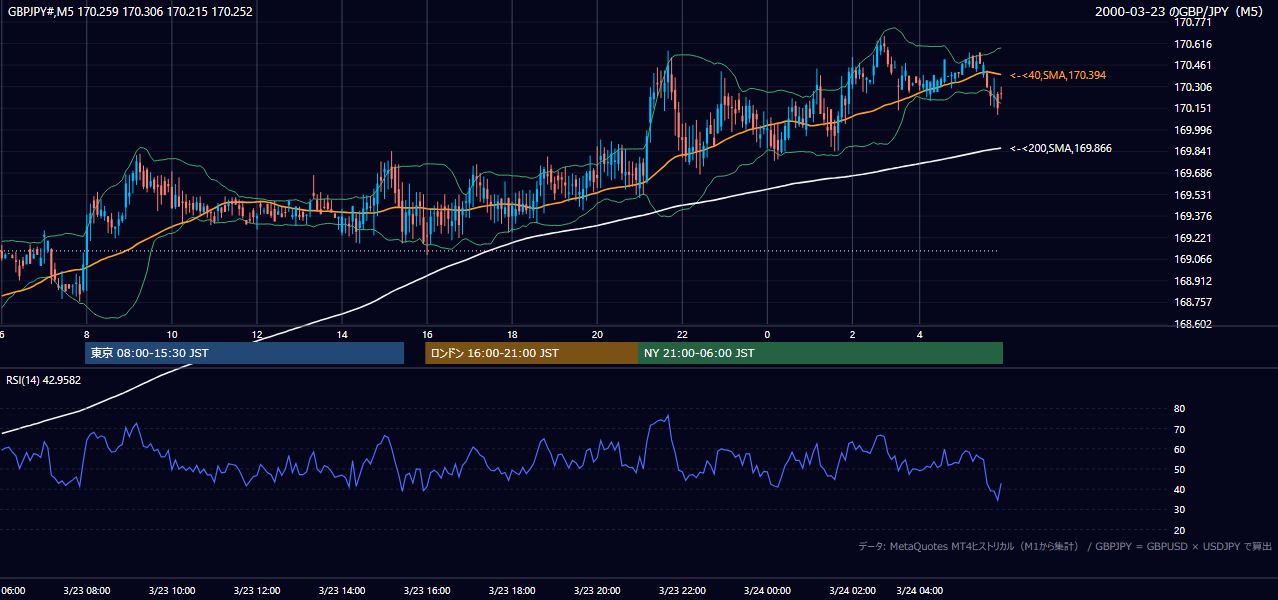Click the 3/24 00:00 bottom time label
The image size is (1278, 600).
pos(767,590)
